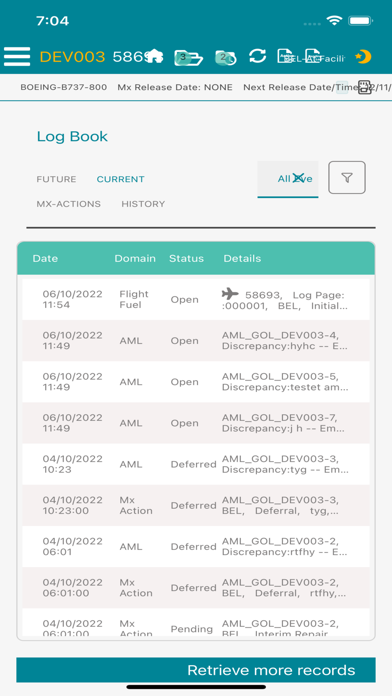Open record AML_GOL_DEV003-5 discrepancy testet
The width and height of the screenshot is (392, 696).
point(196,382)
